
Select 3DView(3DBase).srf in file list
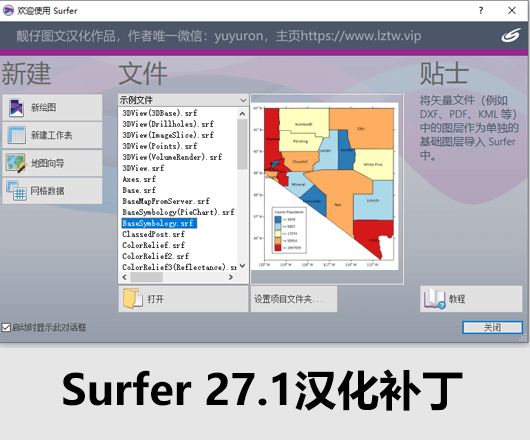point(160,113)
